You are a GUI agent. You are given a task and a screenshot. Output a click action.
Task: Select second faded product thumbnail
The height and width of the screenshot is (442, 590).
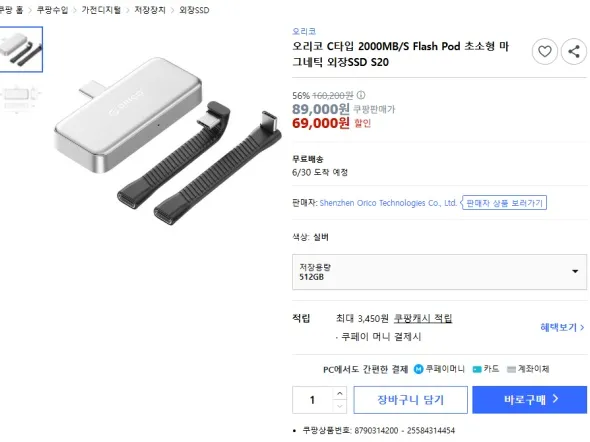pyautogui.click(x=21, y=98)
